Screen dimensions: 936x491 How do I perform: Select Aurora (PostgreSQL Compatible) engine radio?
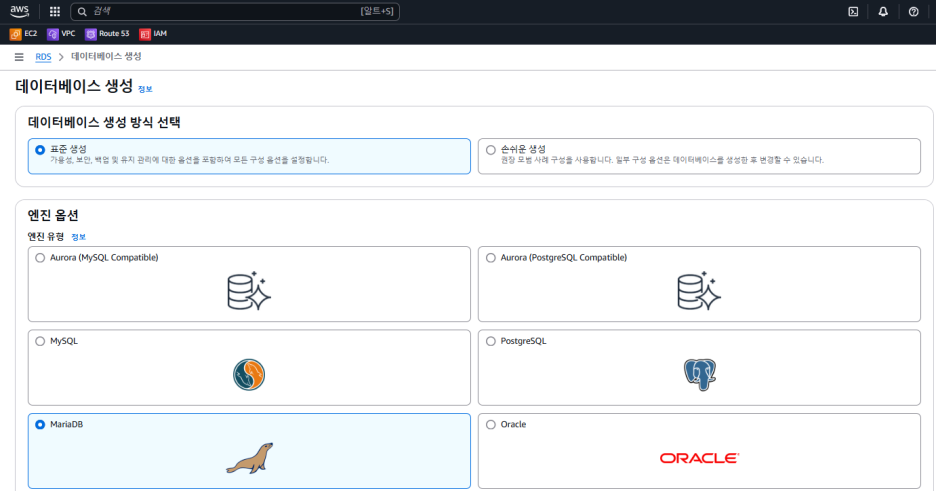pyautogui.click(x=491, y=258)
